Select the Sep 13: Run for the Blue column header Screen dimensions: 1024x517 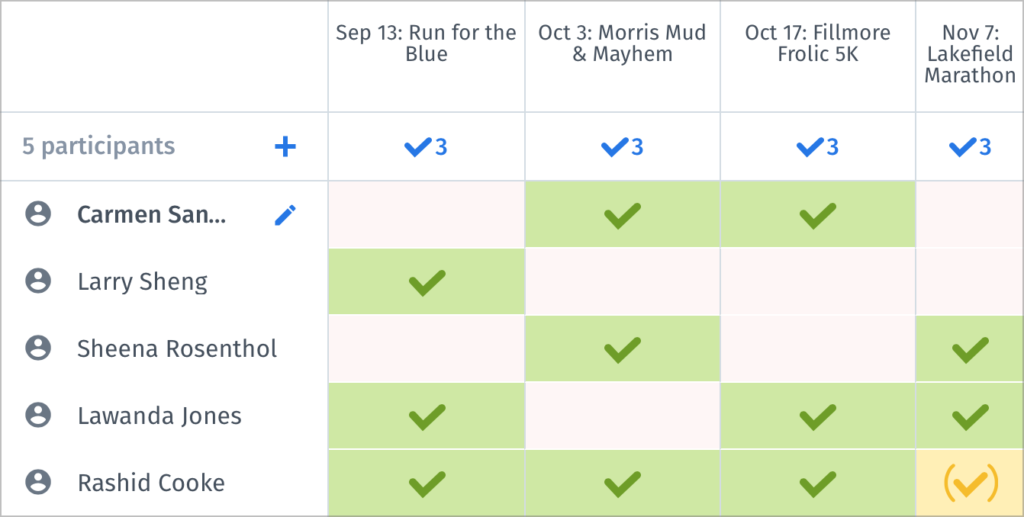tap(426, 44)
